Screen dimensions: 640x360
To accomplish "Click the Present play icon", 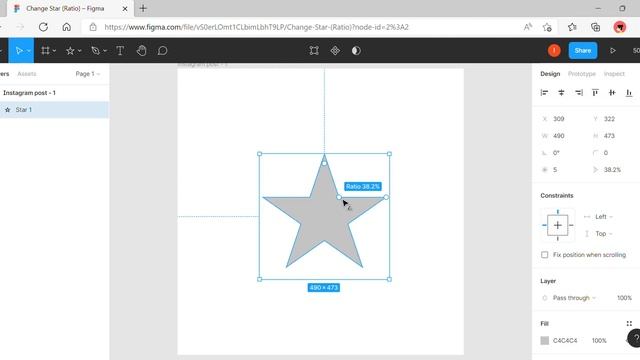I will click(x=613, y=51).
